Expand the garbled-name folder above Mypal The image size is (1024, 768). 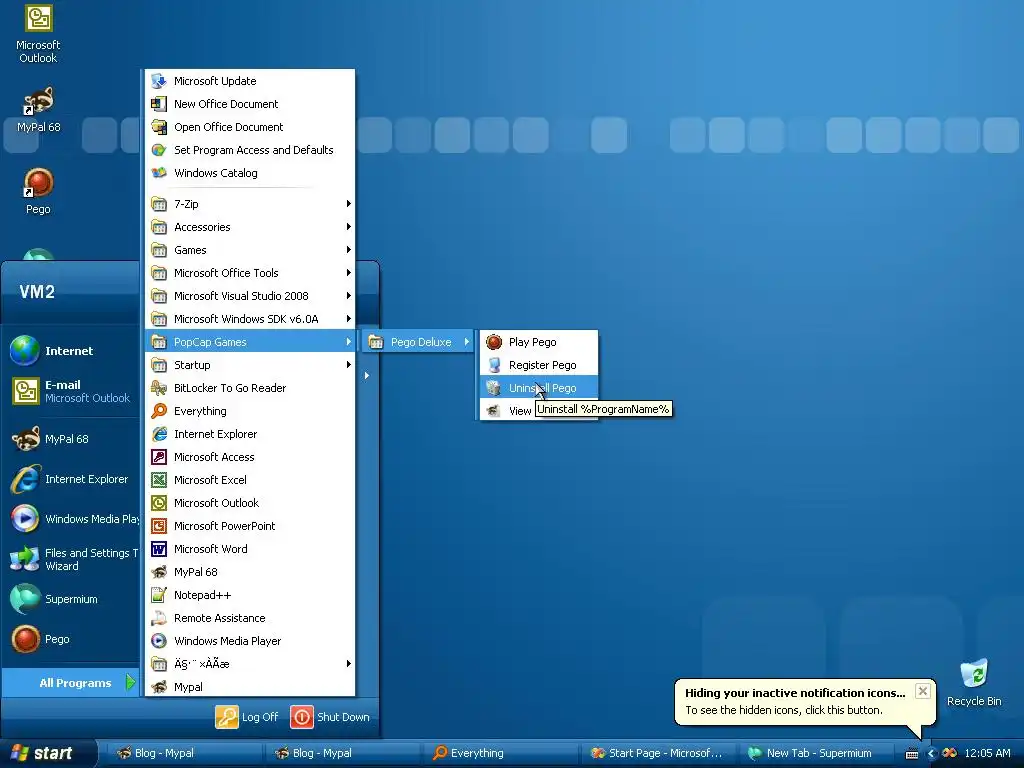(x=250, y=664)
